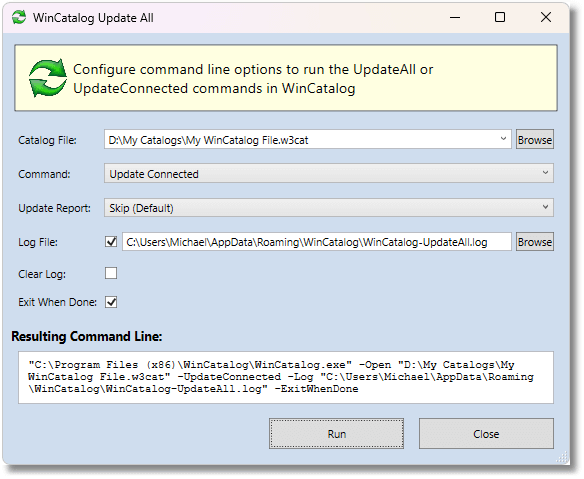Click the 'Exit When Done:' label
Viewport: 584px width, 479px height.
(x=58, y=302)
